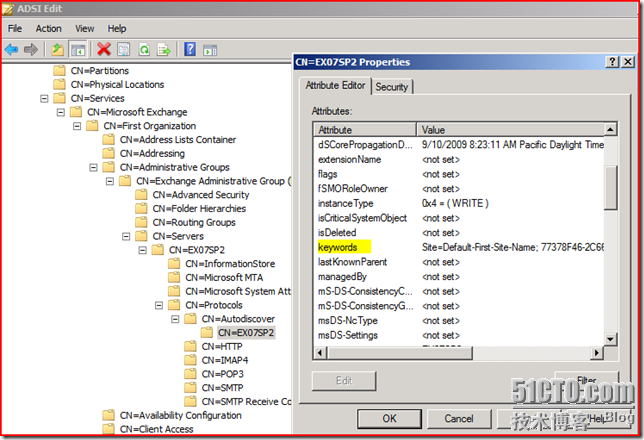Select the CN=Address Lists Container item
Viewport: 644px width, 440px height.
click(x=178, y=140)
